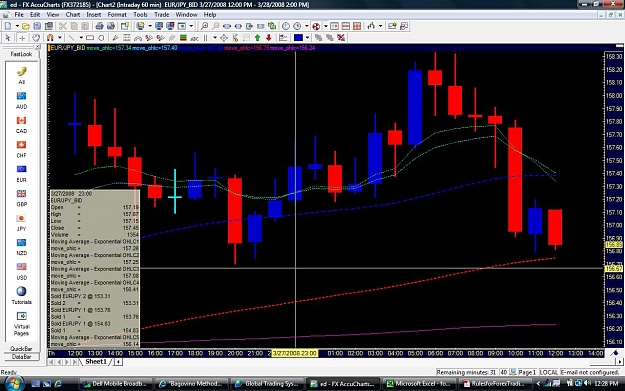Image resolution: width=625 pixels, height=391 pixels.
Task: Select the AUD flag in FastLook
Action: pos(22,100)
